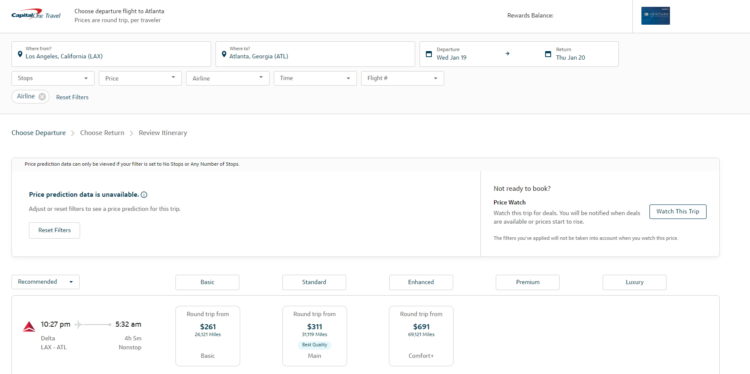
Task: Remove the Airline filter chip
Action: tap(42, 97)
